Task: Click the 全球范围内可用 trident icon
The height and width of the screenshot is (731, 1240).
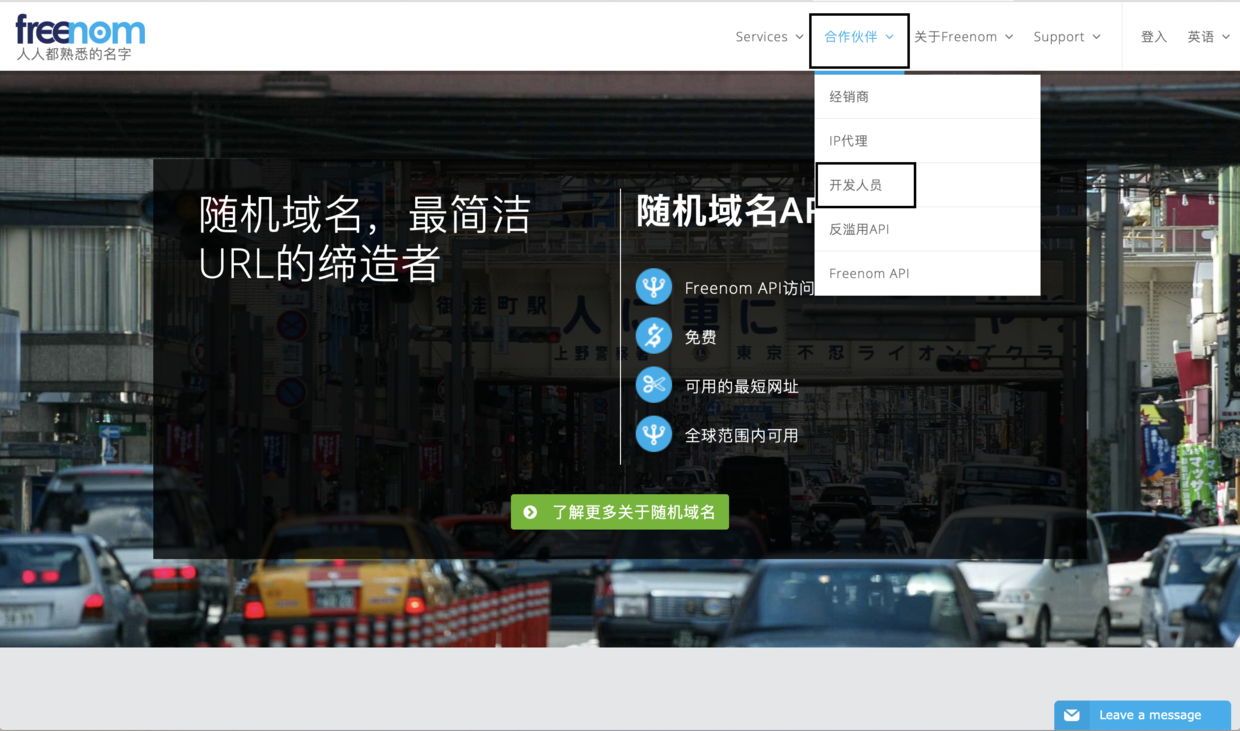Action: coord(654,434)
